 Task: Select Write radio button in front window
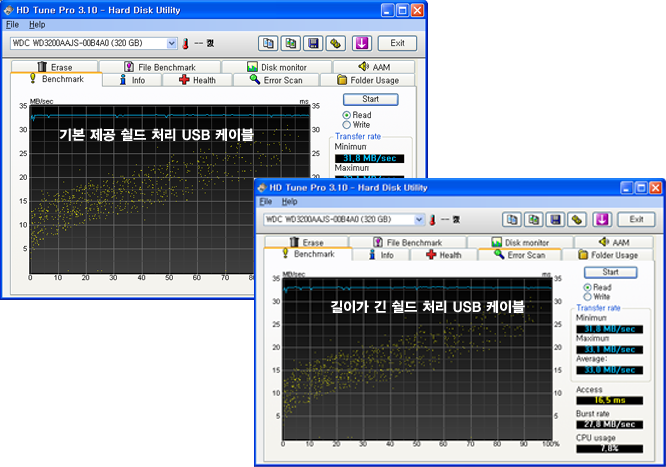587,297
